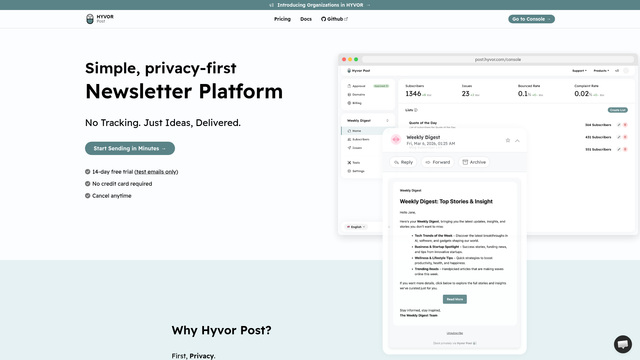Click info icon next to Lists heading
The height and width of the screenshot is (360, 640).
click(x=416, y=110)
